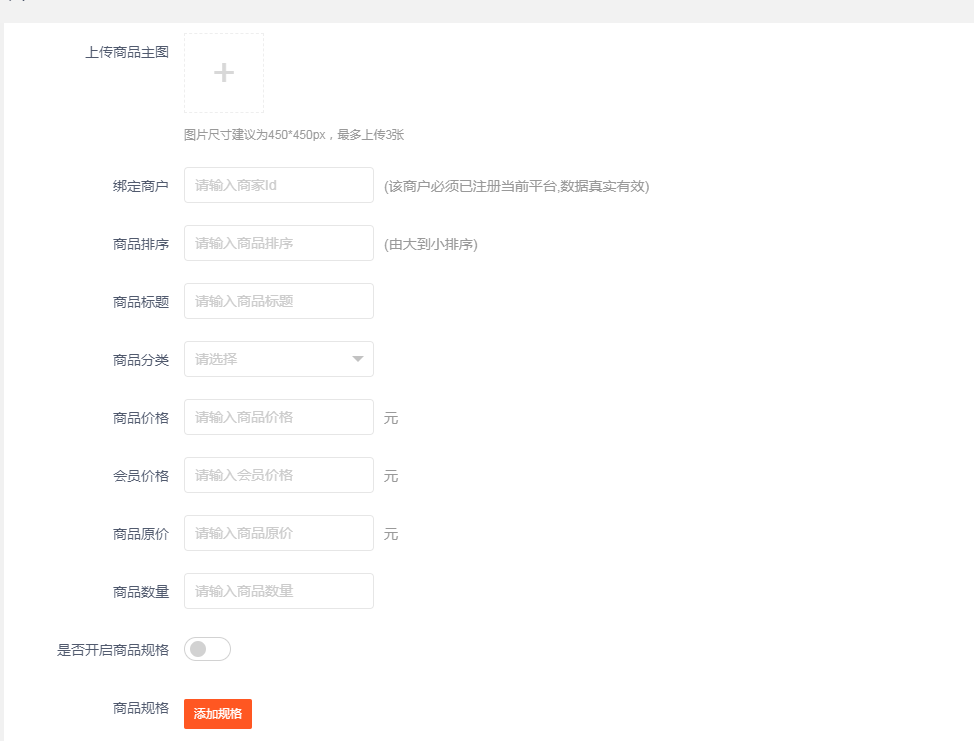Click the 商品排序 label
Viewport: 974px width, 741px height.
click(141, 244)
